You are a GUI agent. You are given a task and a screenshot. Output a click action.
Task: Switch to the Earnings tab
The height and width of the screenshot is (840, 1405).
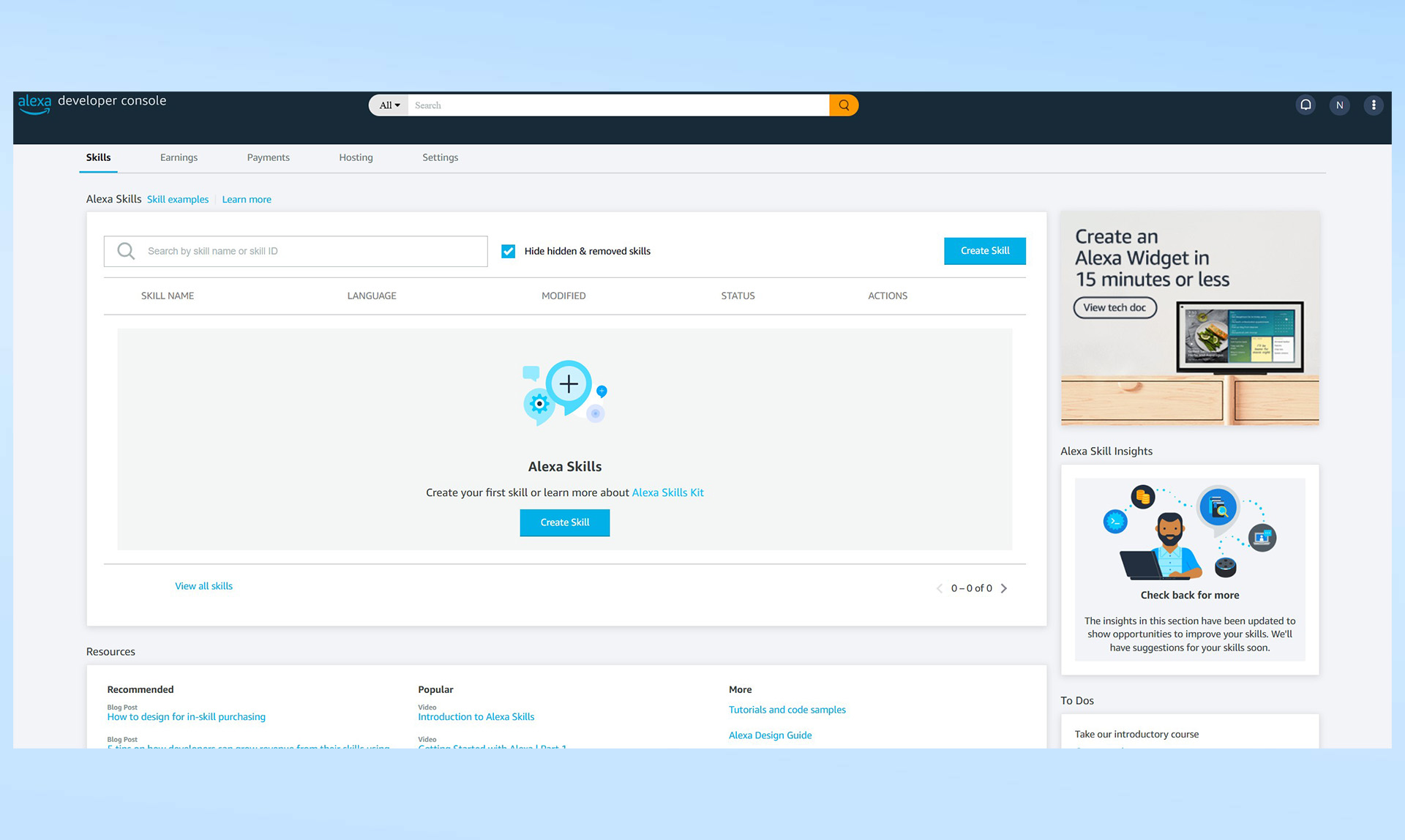point(179,157)
